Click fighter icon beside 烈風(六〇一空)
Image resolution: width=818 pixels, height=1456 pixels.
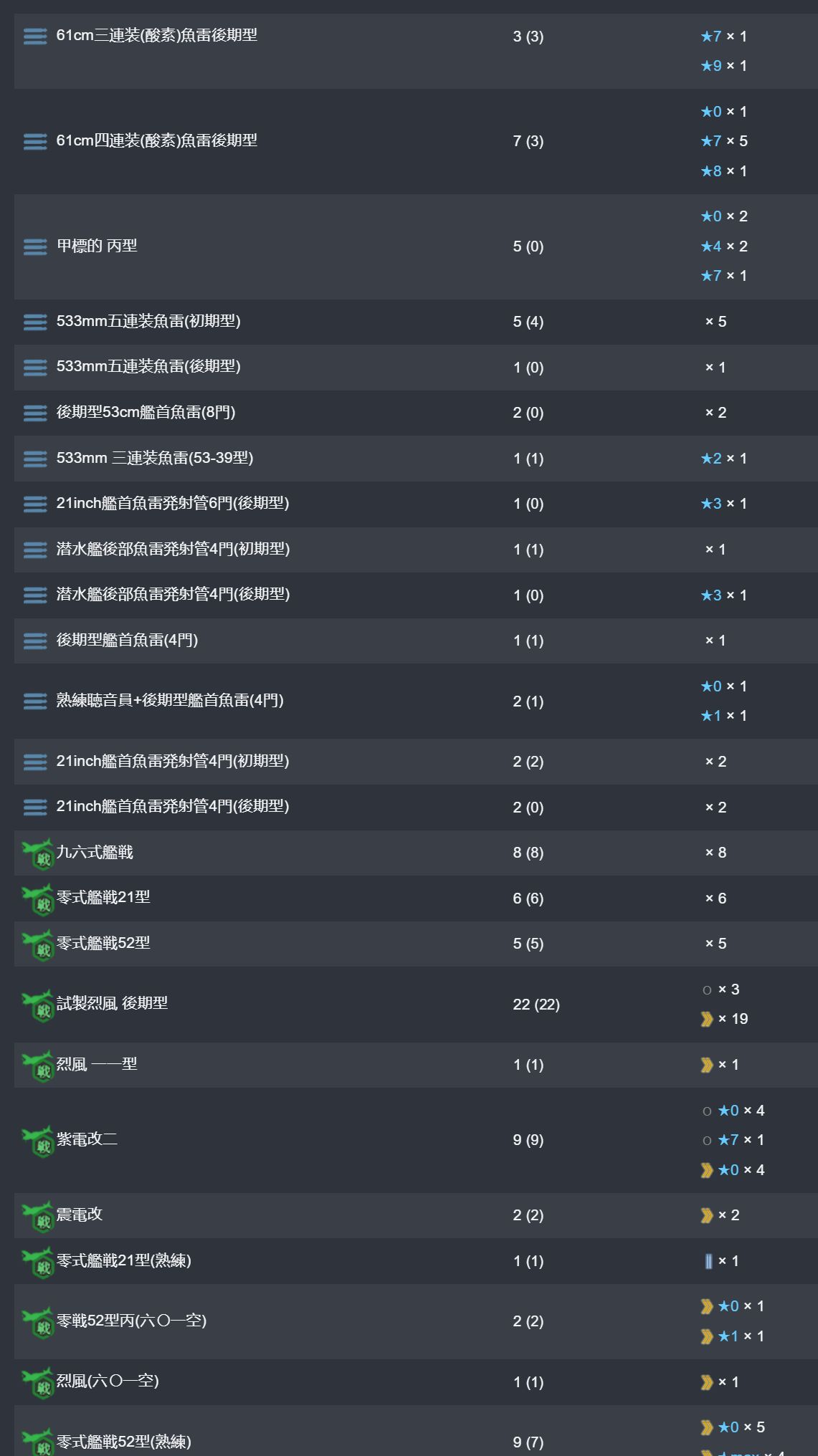coord(38,1382)
